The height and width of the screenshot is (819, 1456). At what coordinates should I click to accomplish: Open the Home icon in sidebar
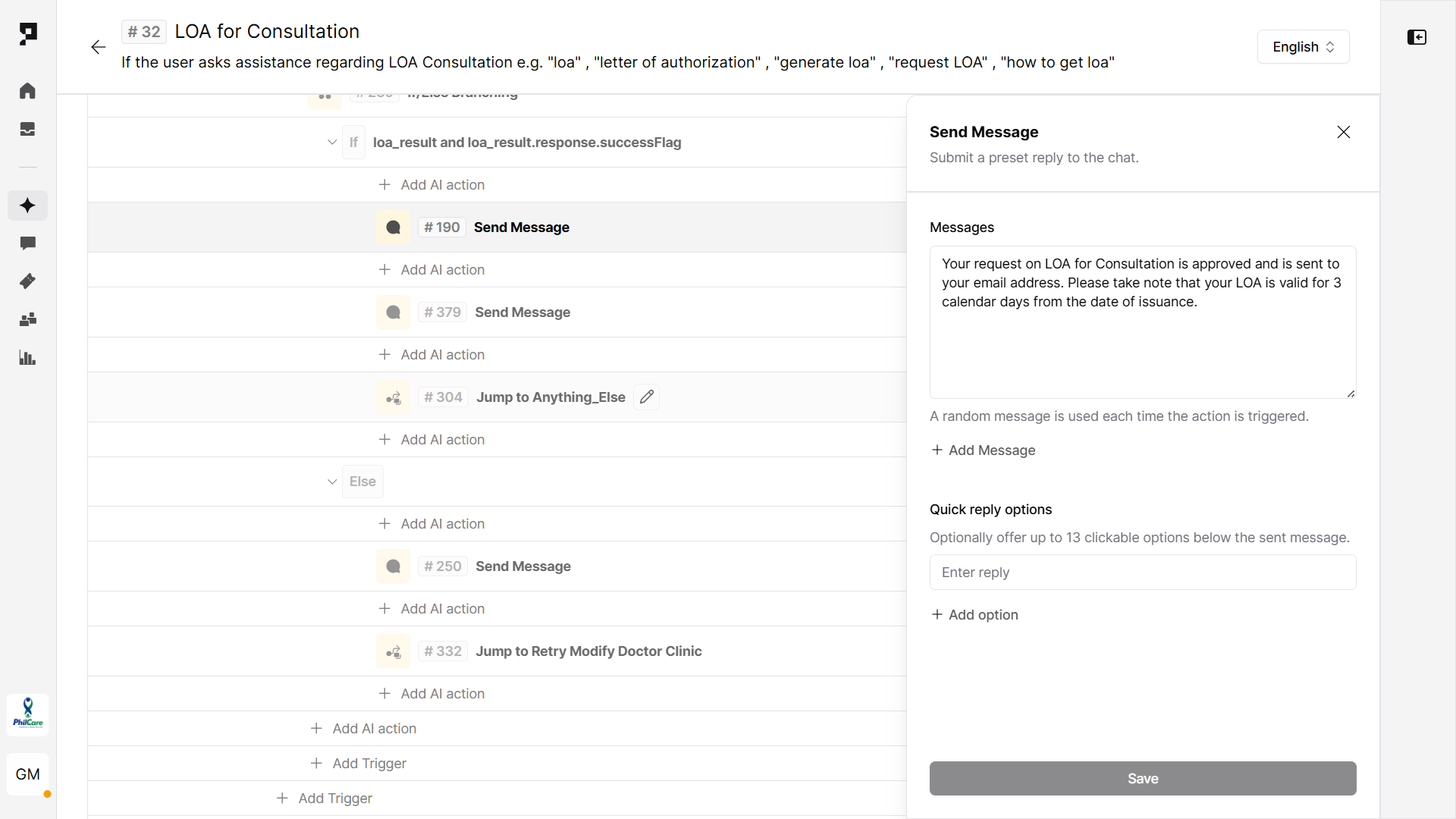coord(27,91)
